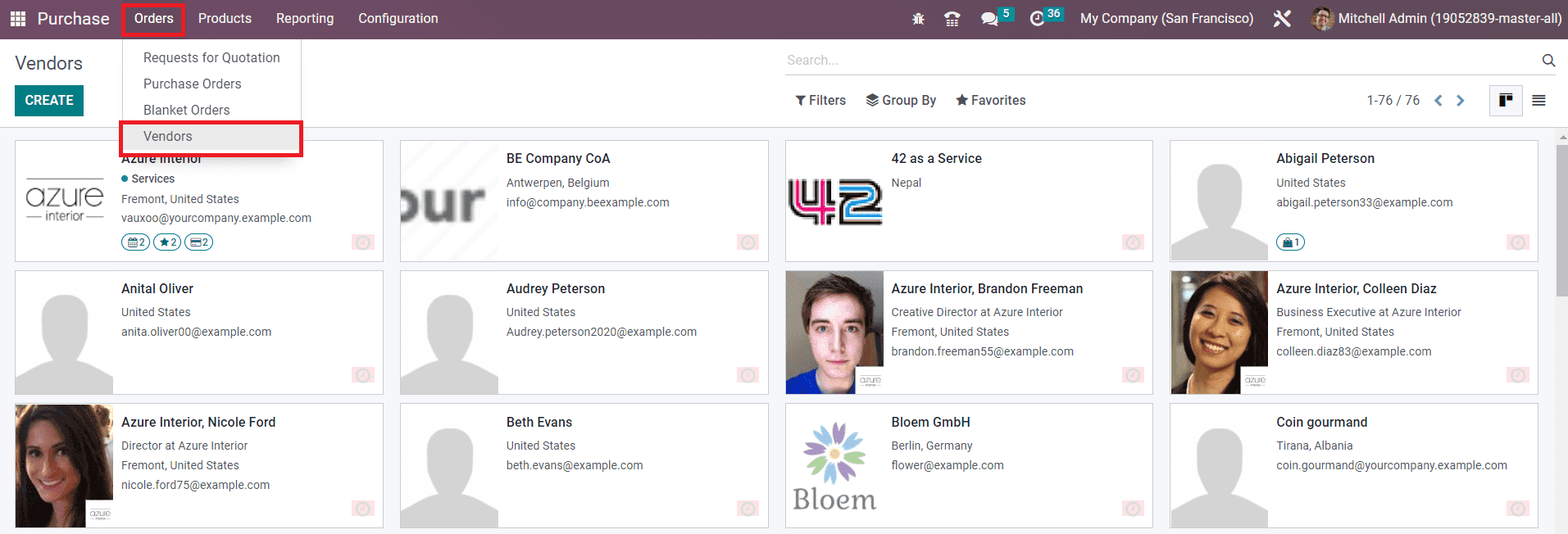This screenshot has height=534, width=1568.
Task: Switch to list view
Action: (x=1538, y=100)
